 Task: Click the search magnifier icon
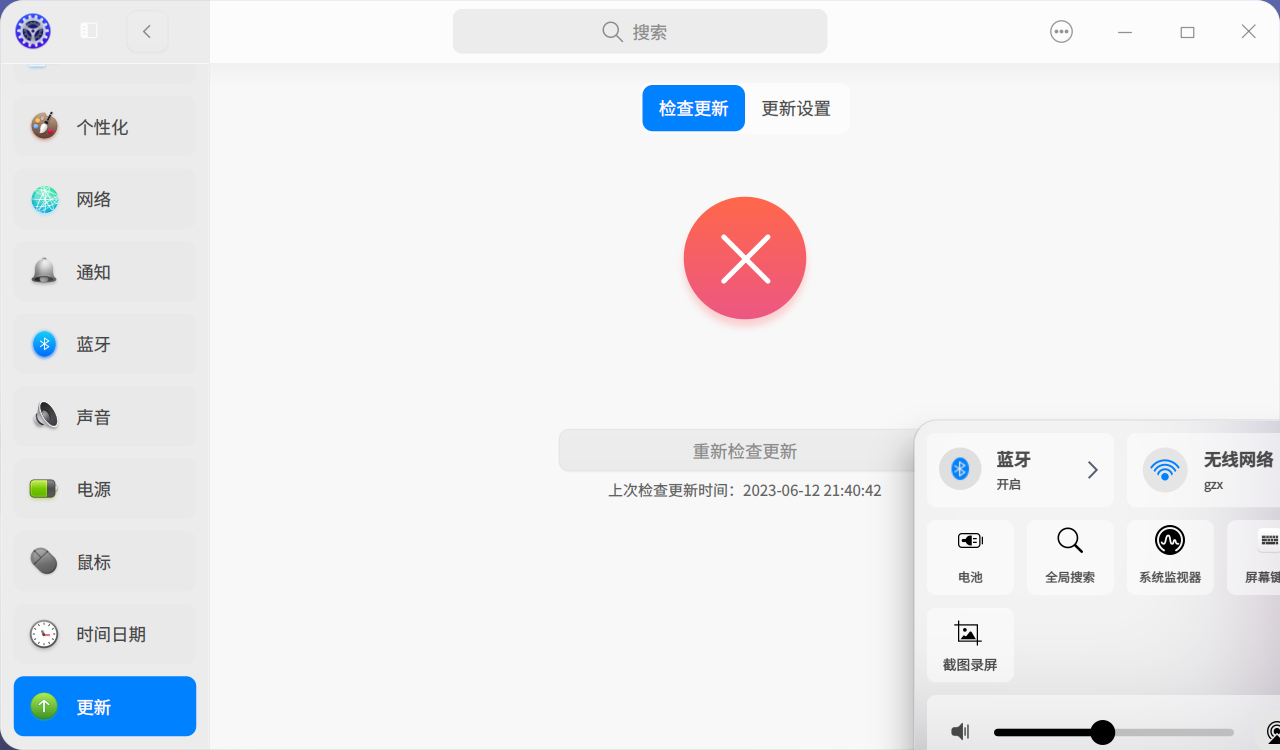tap(612, 31)
